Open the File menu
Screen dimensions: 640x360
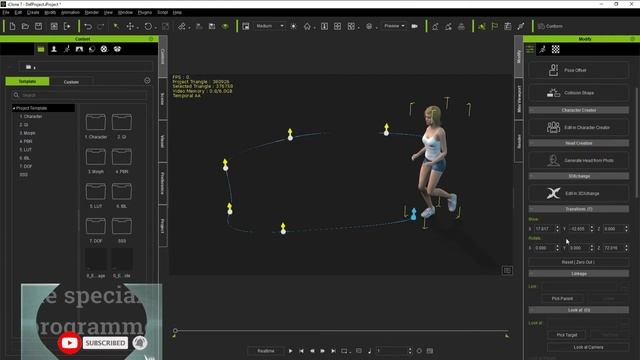pos(6,12)
